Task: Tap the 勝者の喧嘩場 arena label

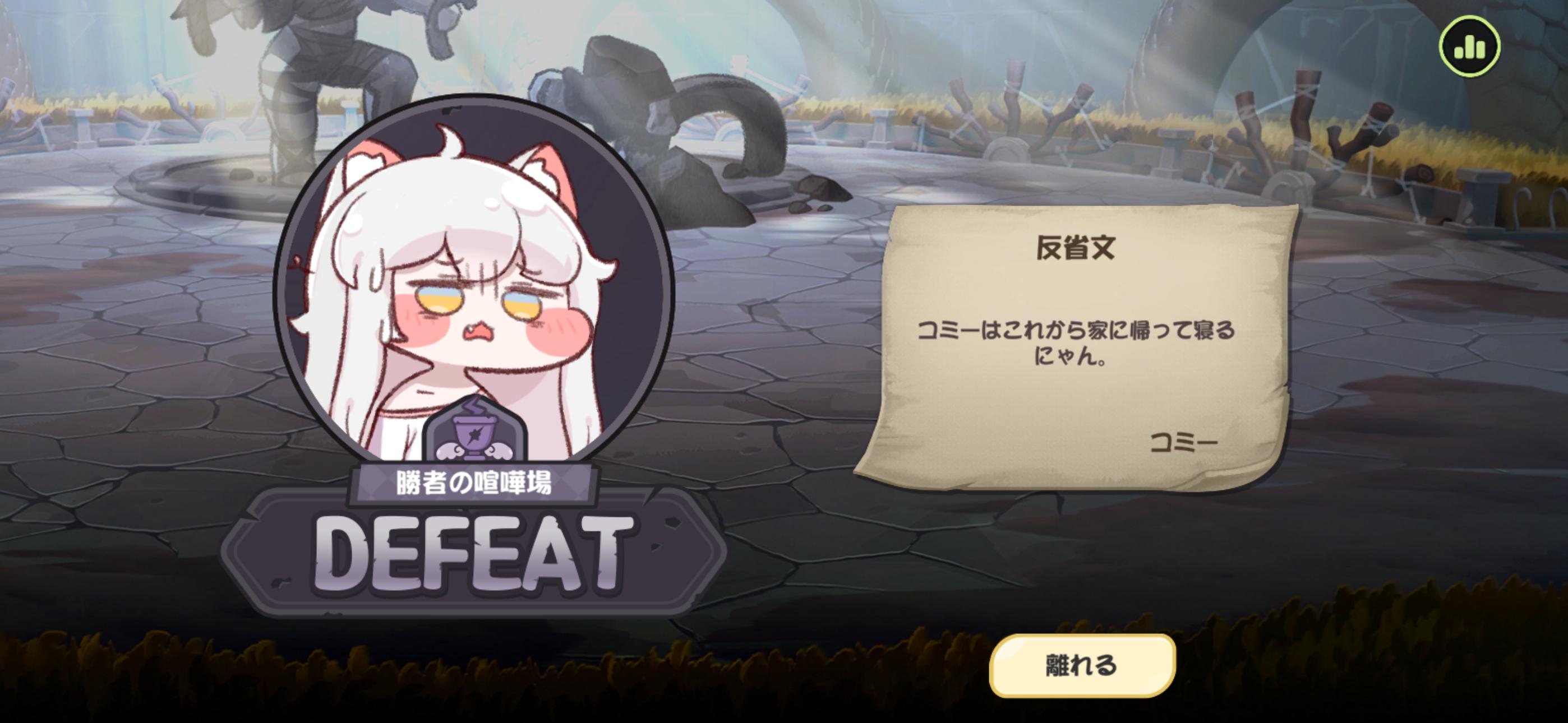Action: tap(473, 483)
